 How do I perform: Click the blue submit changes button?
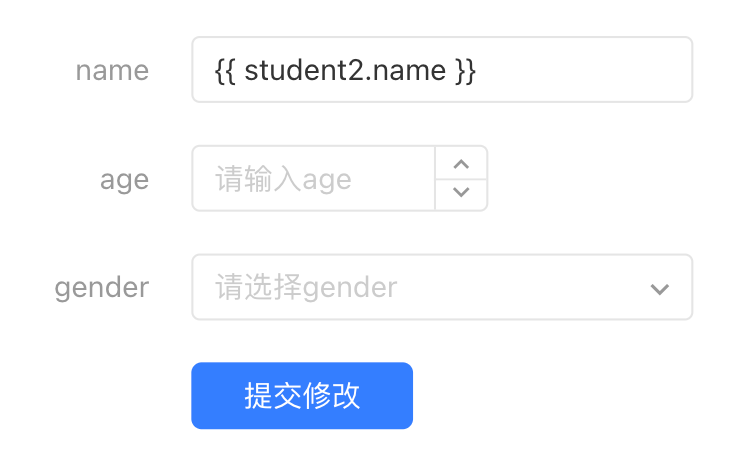pos(302,396)
